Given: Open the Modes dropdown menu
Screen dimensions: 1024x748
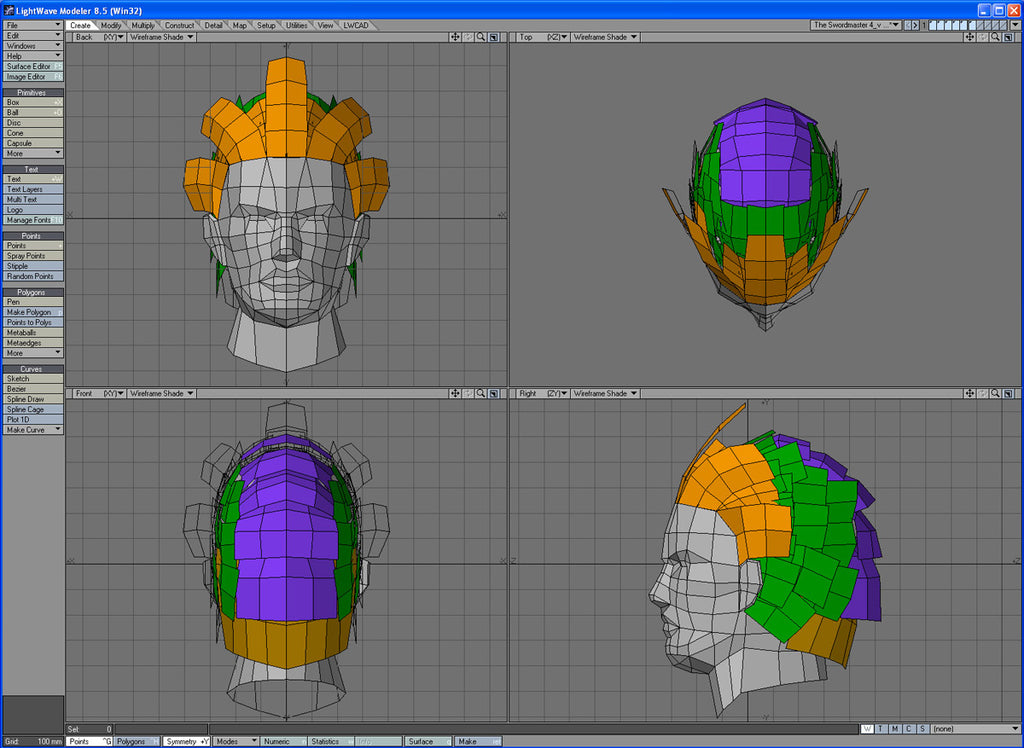Looking at the screenshot, I should click(x=234, y=742).
